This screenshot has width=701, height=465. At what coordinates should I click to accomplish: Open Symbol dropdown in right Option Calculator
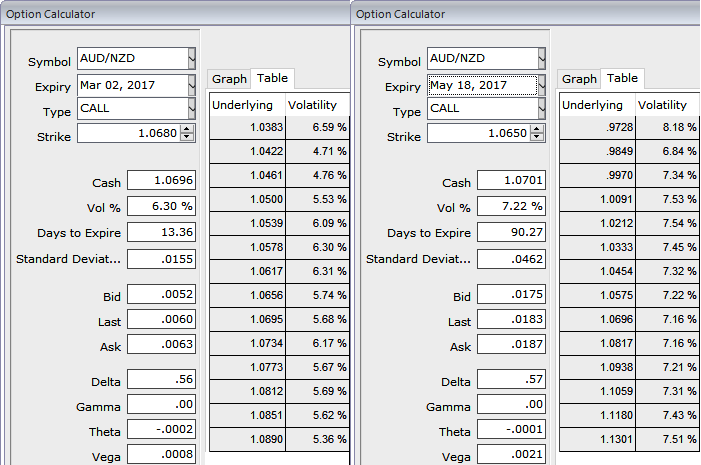(542, 59)
